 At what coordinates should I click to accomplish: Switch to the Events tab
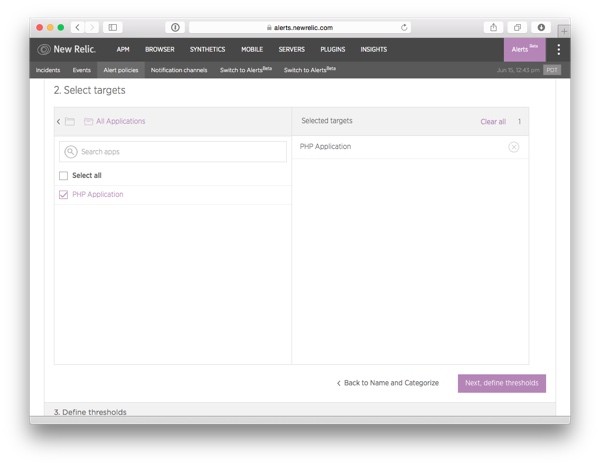(x=82, y=70)
